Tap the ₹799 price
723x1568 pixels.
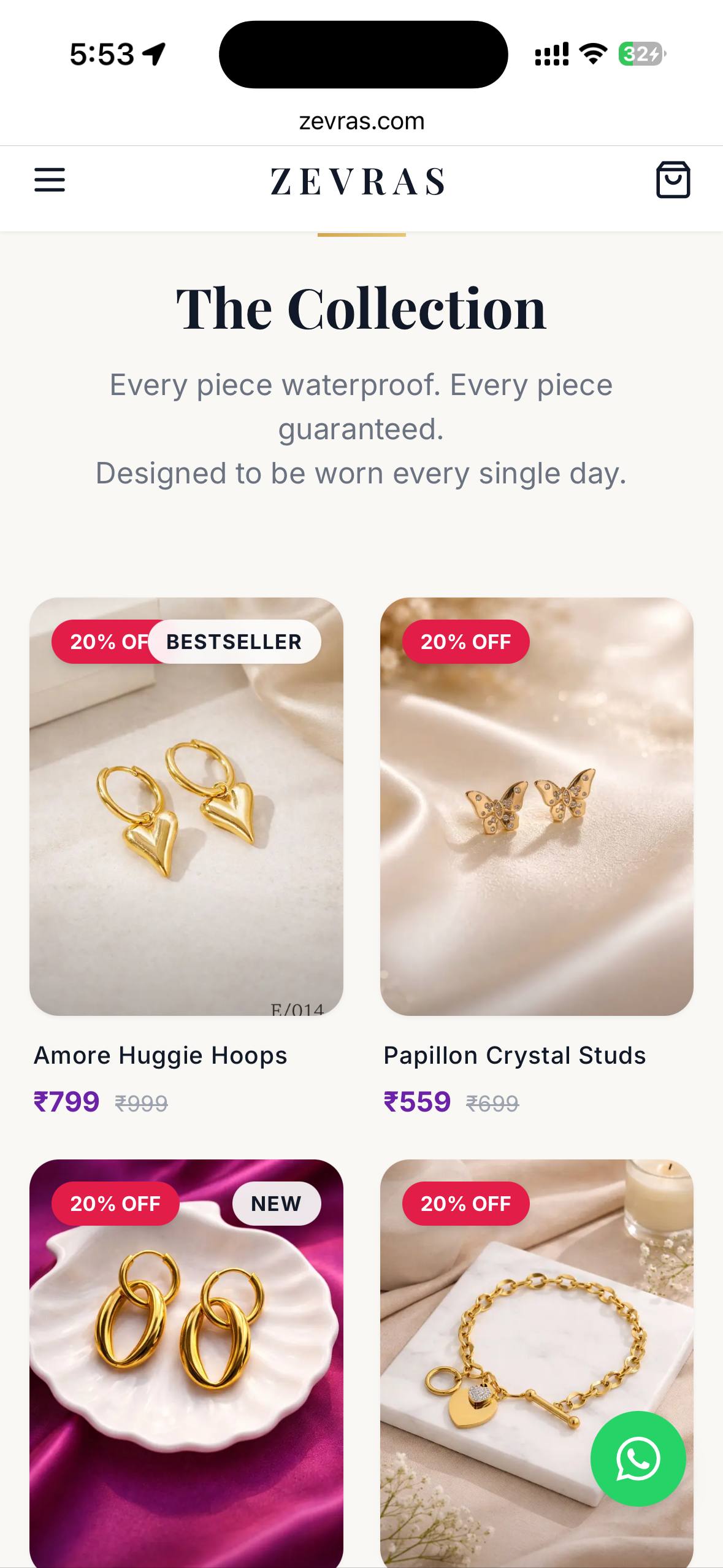pyautogui.click(x=66, y=1102)
